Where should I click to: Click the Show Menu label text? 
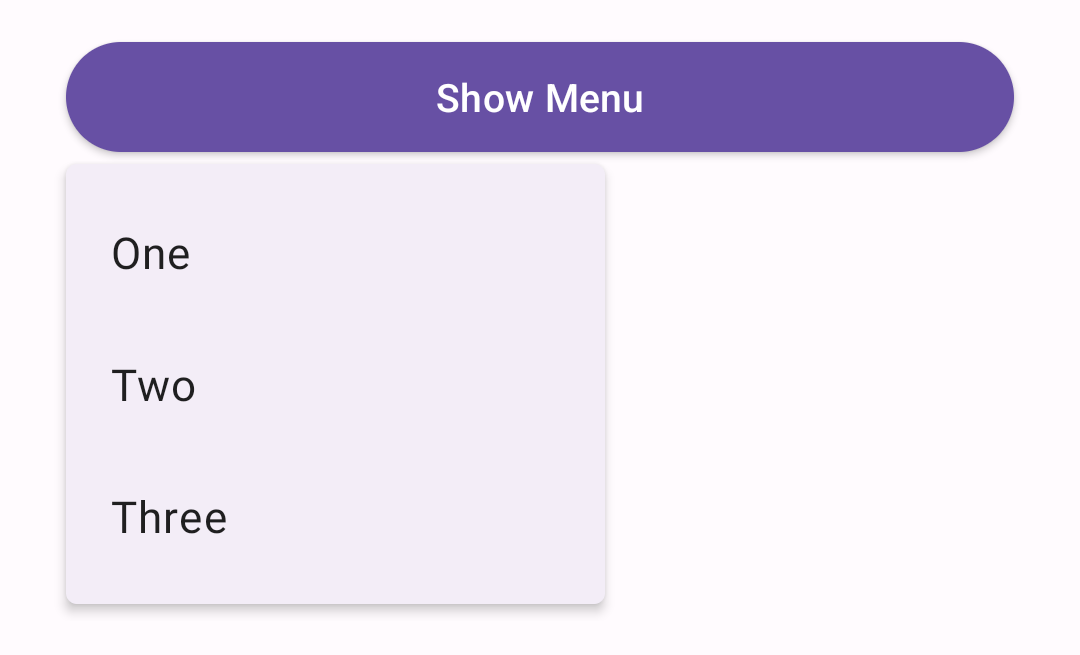[540, 97]
